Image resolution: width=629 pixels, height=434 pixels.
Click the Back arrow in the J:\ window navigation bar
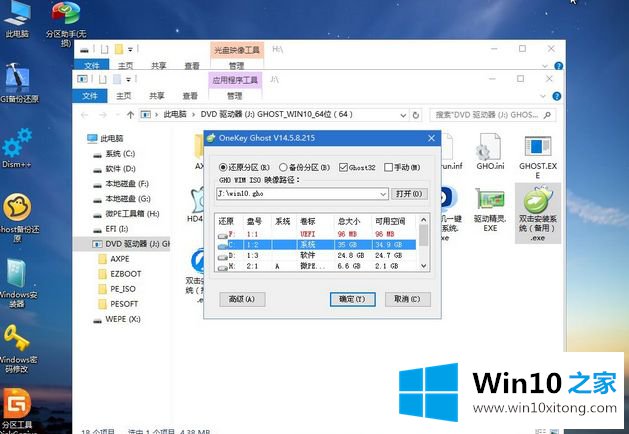(x=84, y=115)
